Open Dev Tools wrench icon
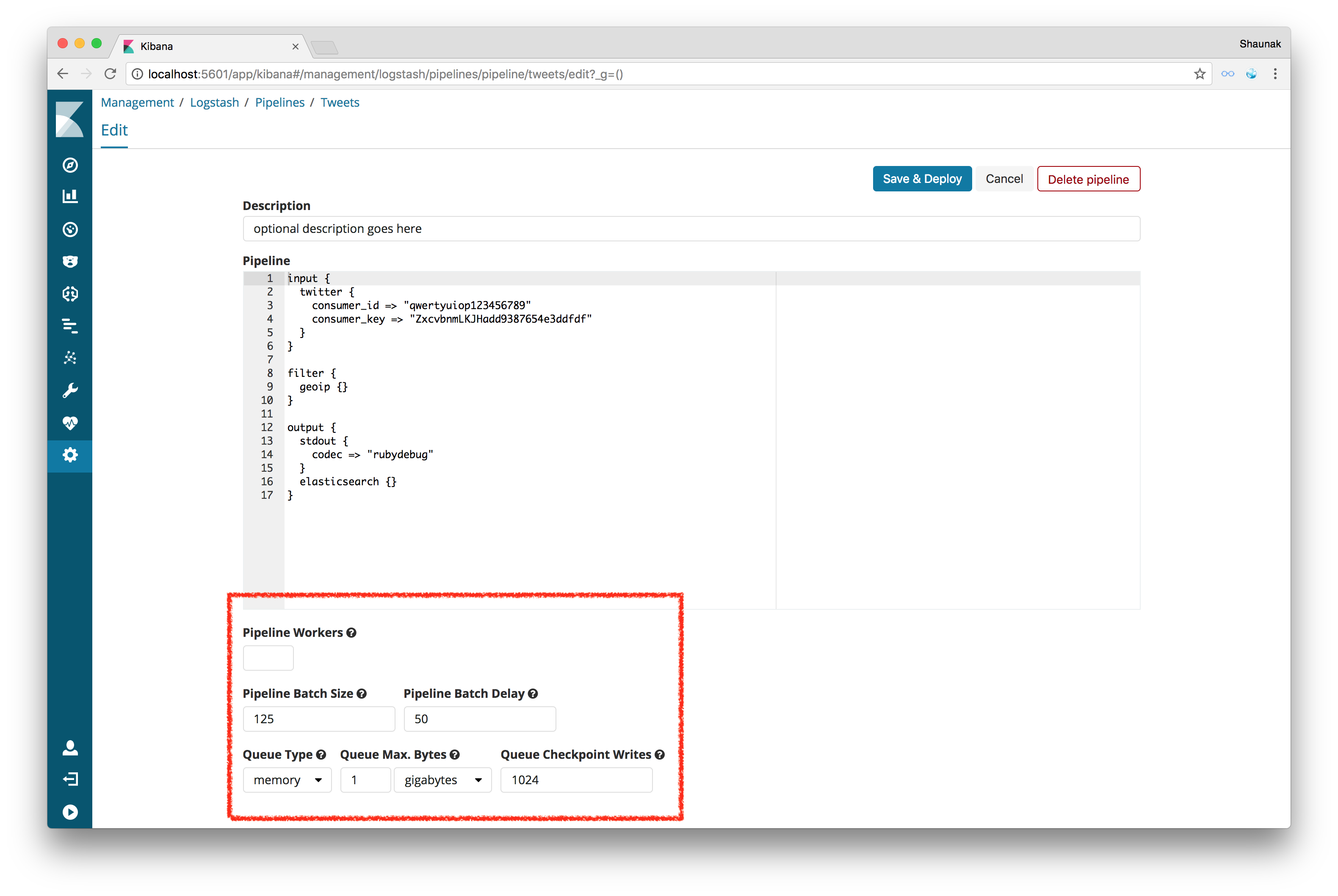1338x896 pixels. pyautogui.click(x=70, y=390)
